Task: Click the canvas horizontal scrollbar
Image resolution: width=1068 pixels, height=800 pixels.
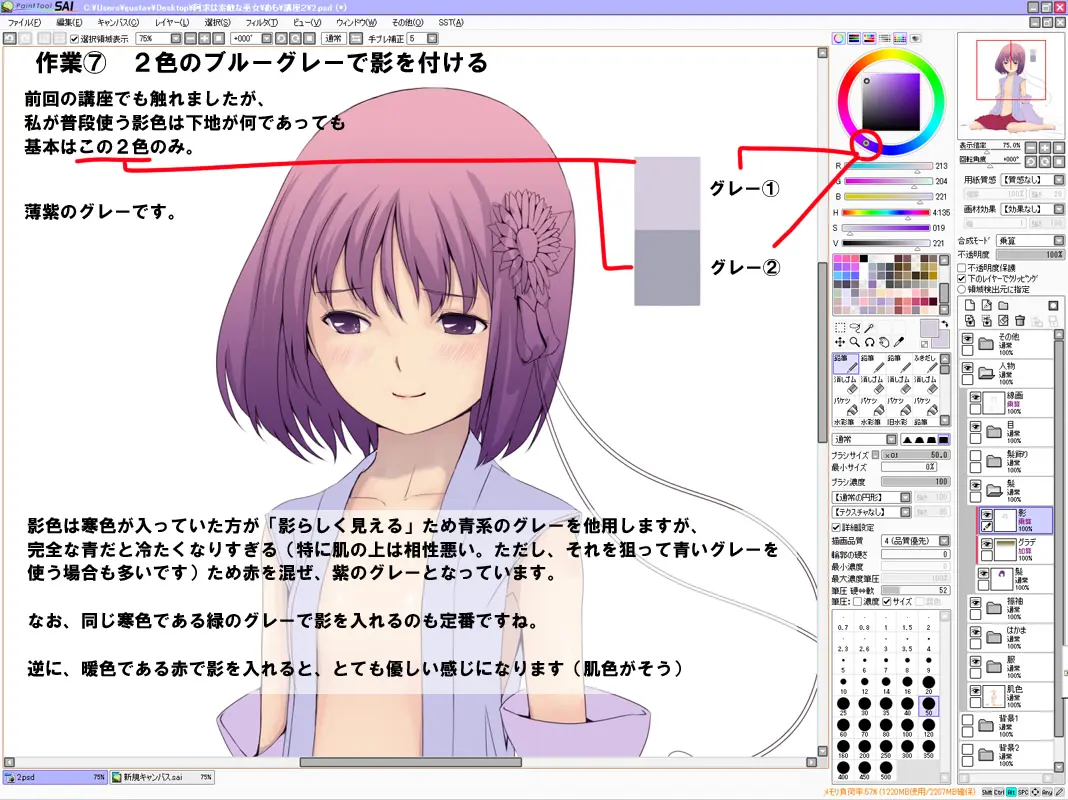Action: click(x=411, y=763)
